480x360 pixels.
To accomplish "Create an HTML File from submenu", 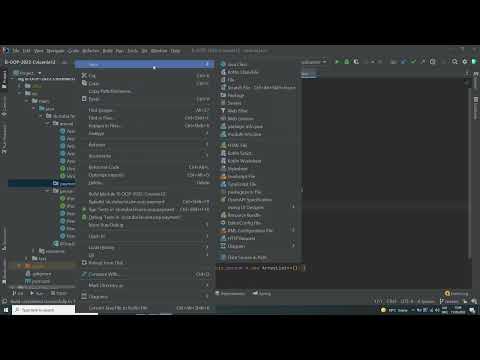I will [259, 145].
